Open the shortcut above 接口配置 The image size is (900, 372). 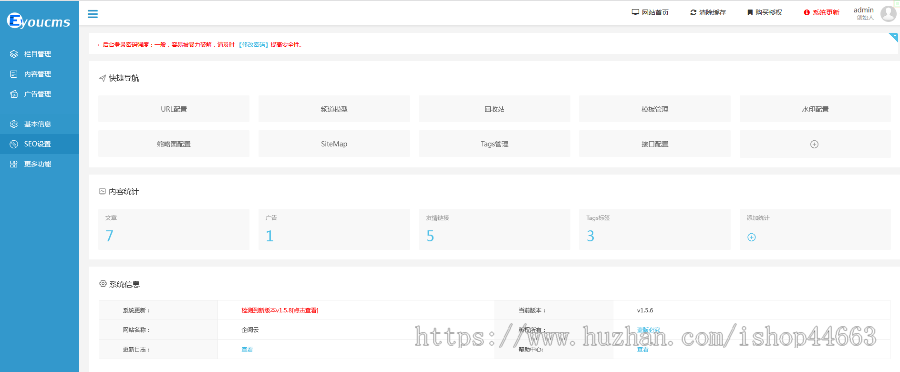point(655,108)
